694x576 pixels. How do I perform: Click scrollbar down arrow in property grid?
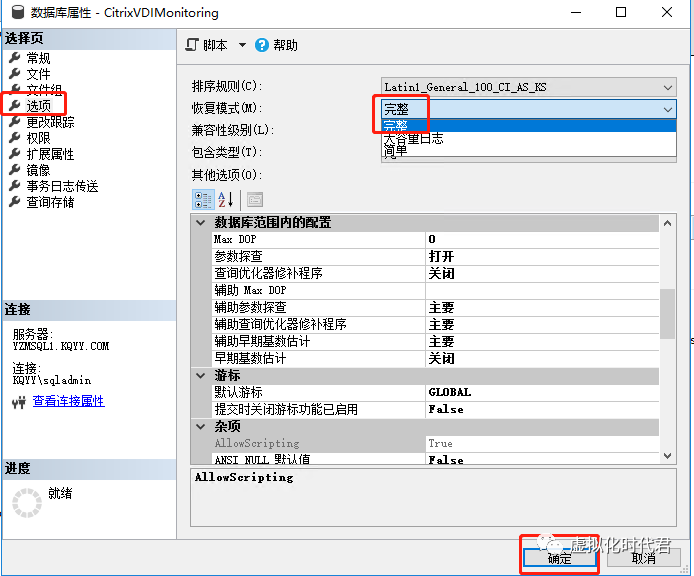(x=667, y=456)
